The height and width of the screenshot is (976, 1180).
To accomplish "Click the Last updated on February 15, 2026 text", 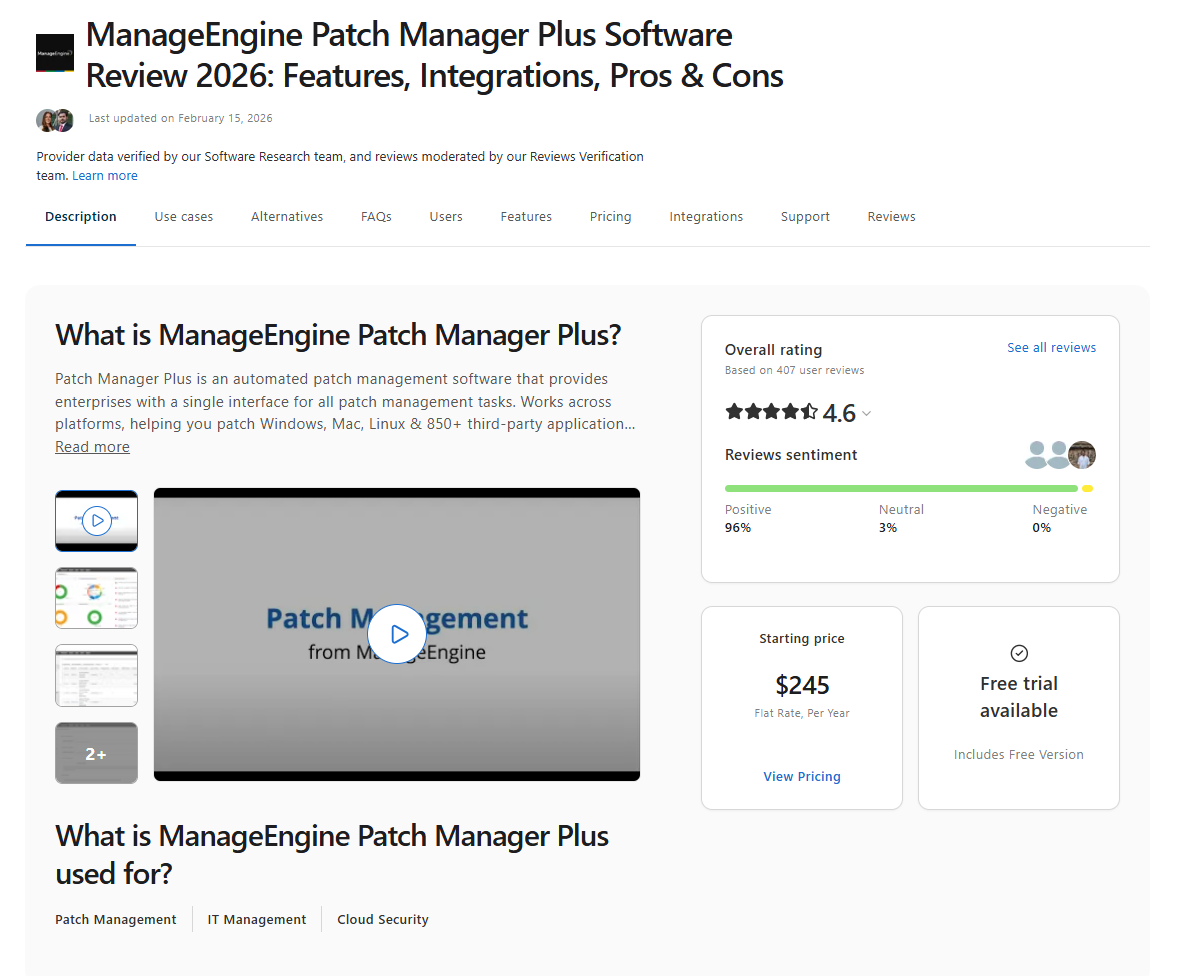I will 181,118.
